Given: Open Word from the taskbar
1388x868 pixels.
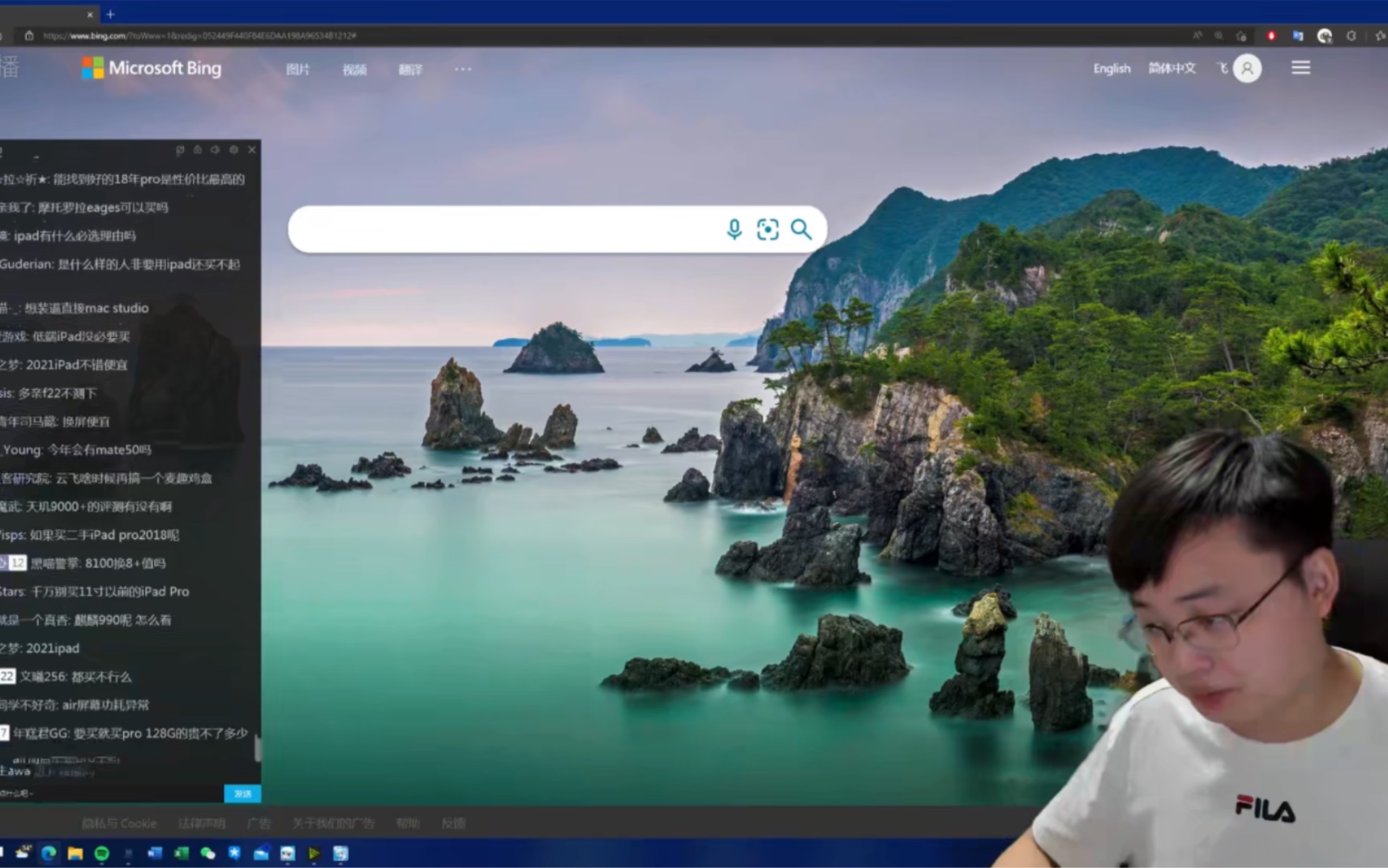Looking at the screenshot, I should click(x=155, y=853).
